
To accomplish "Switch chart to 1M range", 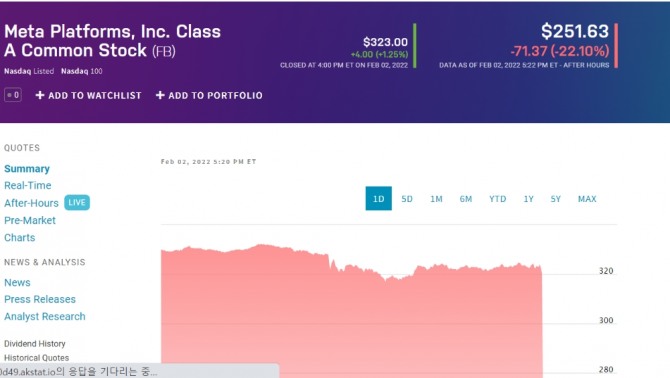I will [x=436, y=199].
